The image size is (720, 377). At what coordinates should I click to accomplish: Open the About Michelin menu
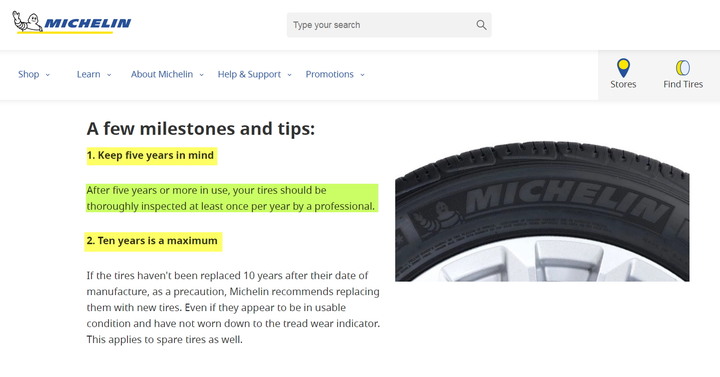point(162,74)
